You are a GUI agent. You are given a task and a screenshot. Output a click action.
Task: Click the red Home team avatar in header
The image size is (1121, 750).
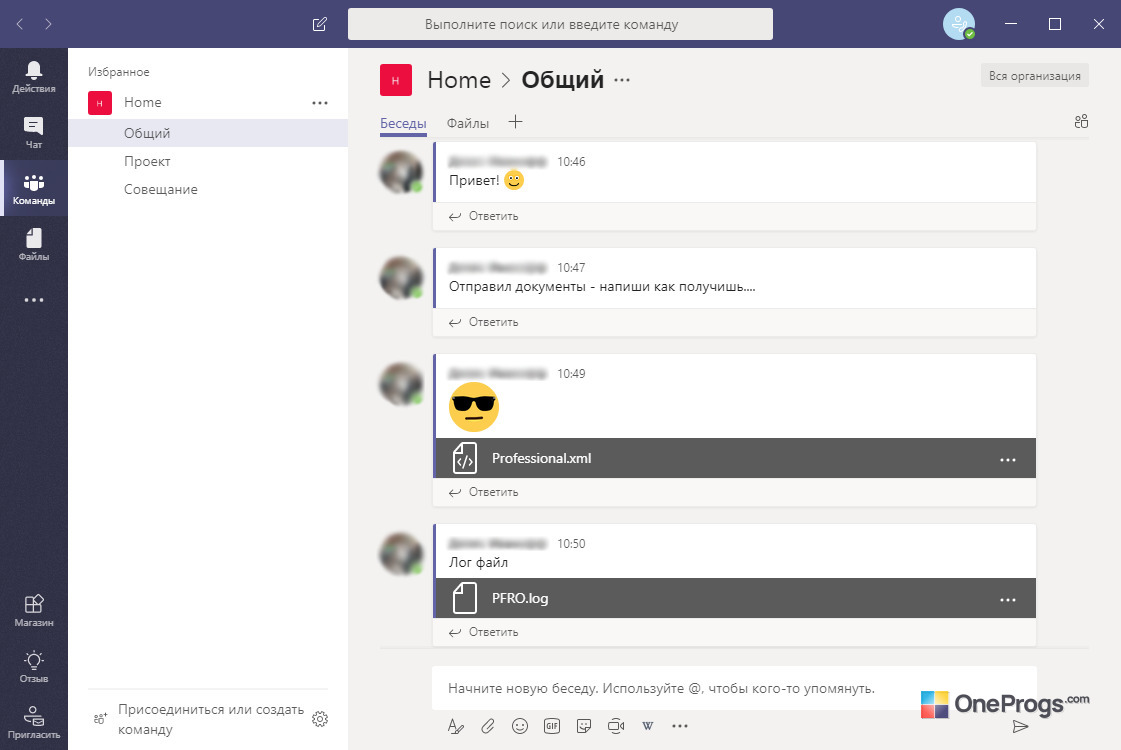point(395,80)
